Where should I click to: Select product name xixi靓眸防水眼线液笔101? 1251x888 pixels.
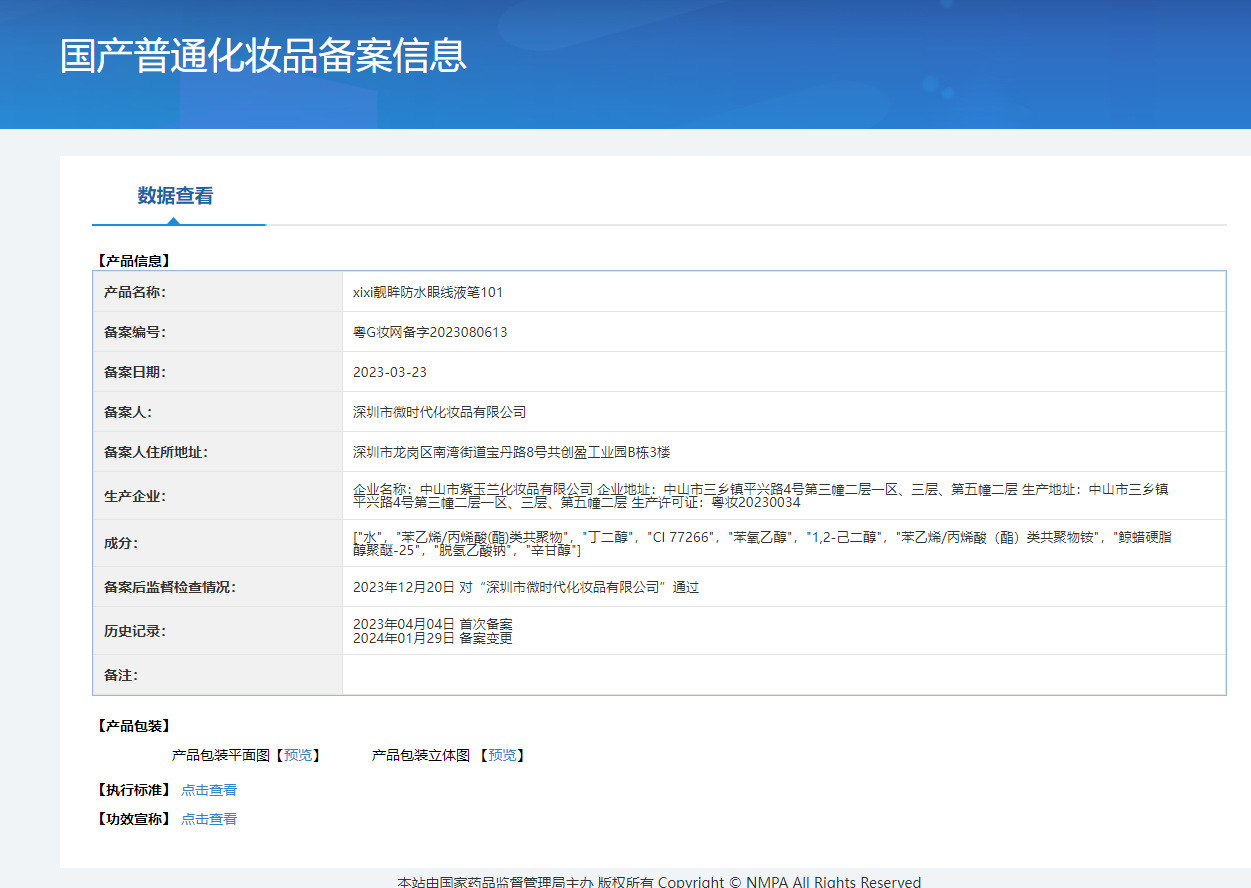428,292
